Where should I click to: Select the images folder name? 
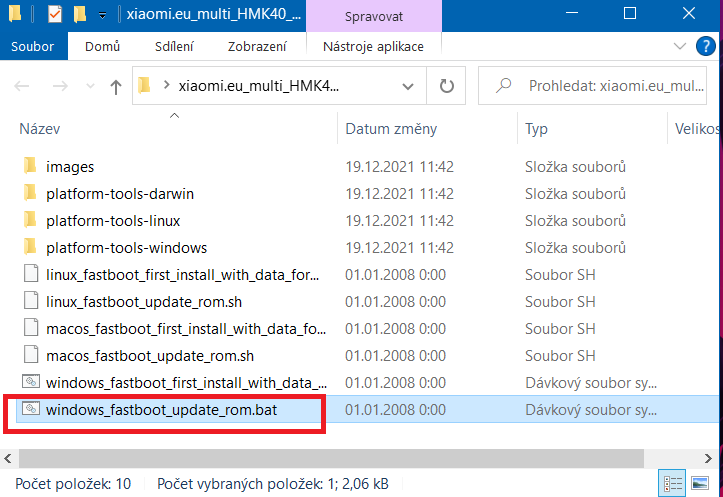click(70, 166)
